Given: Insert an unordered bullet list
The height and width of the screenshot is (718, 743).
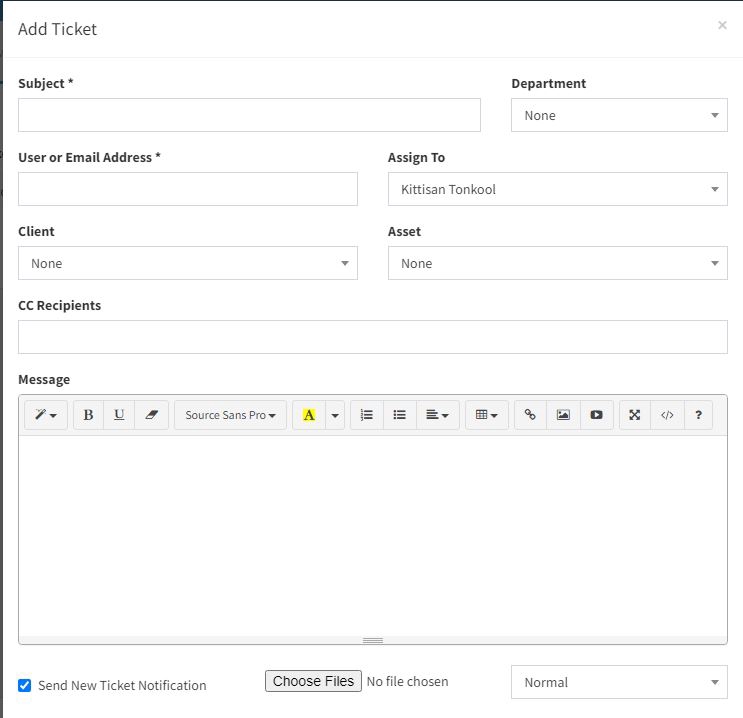Looking at the screenshot, I should coord(399,415).
